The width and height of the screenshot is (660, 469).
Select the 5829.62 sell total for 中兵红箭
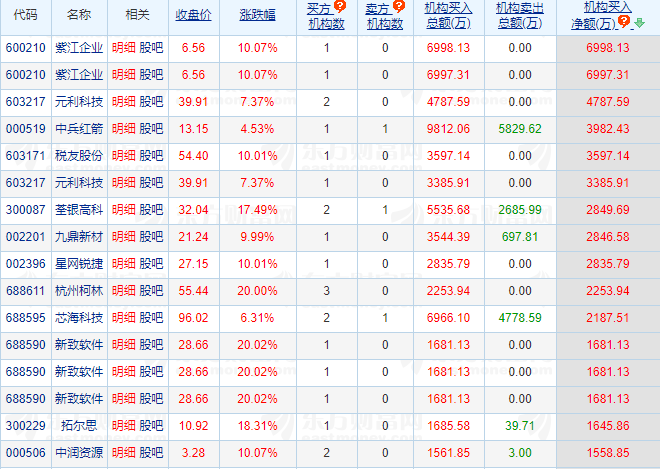tap(520, 129)
